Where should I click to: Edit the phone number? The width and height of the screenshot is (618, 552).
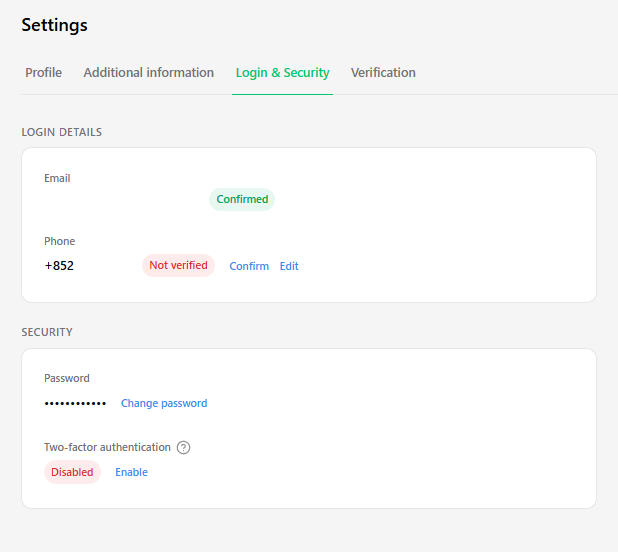(x=289, y=266)
